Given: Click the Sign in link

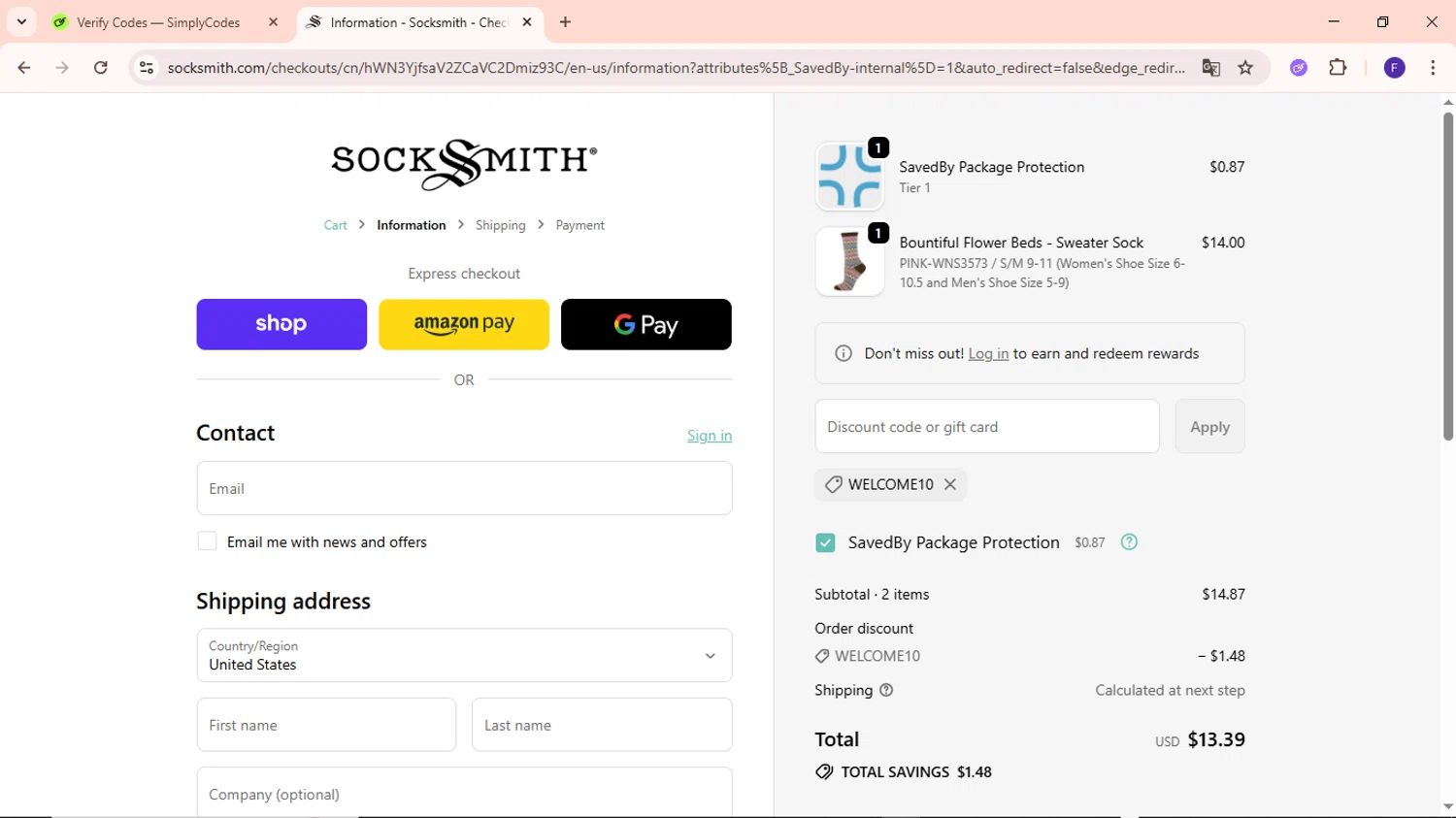Looking at the screenshot, I should click(x=710, y=436).
